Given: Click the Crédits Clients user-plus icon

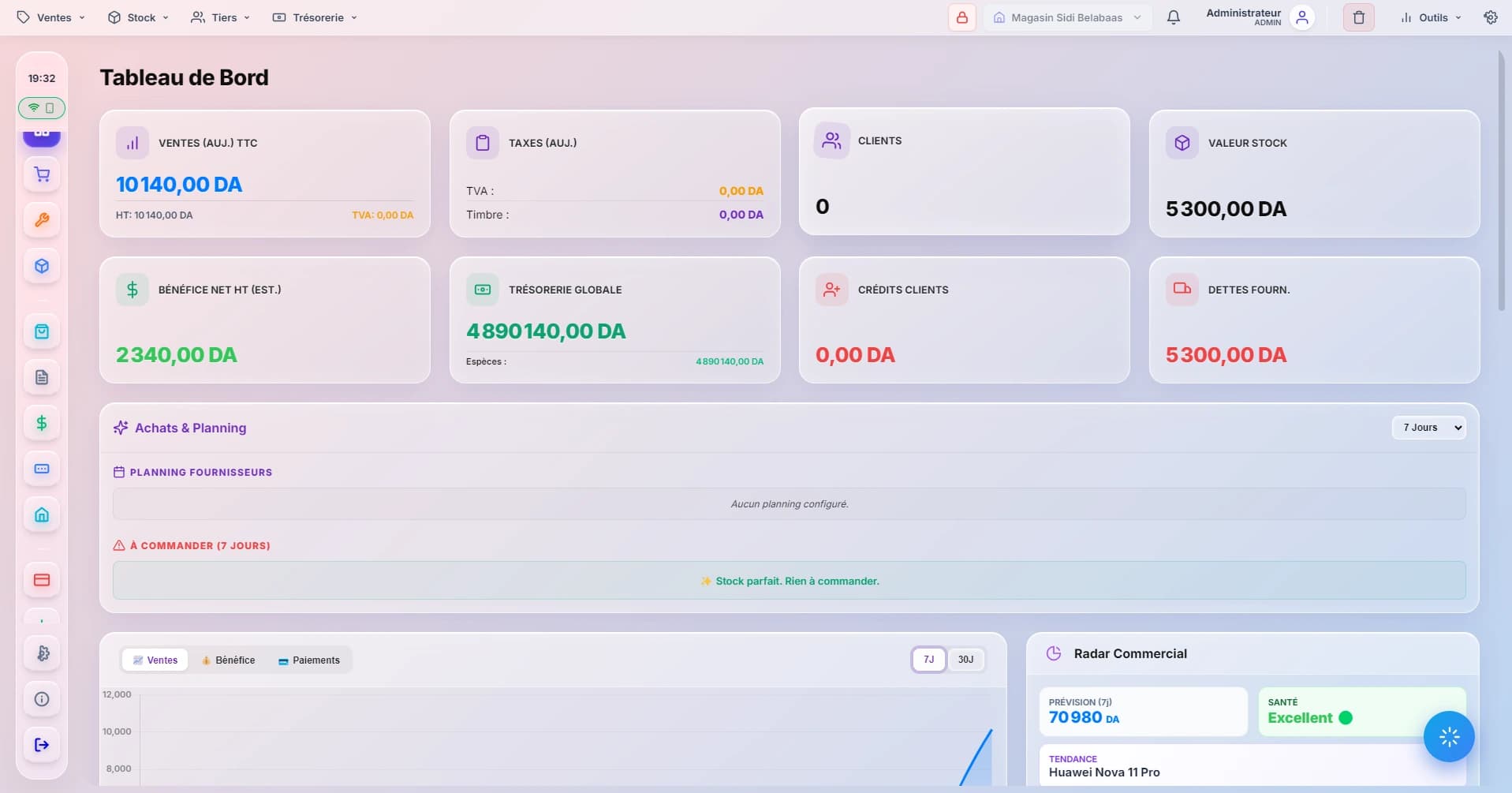Looking at the screenshot, I should (x=832, y=290).
